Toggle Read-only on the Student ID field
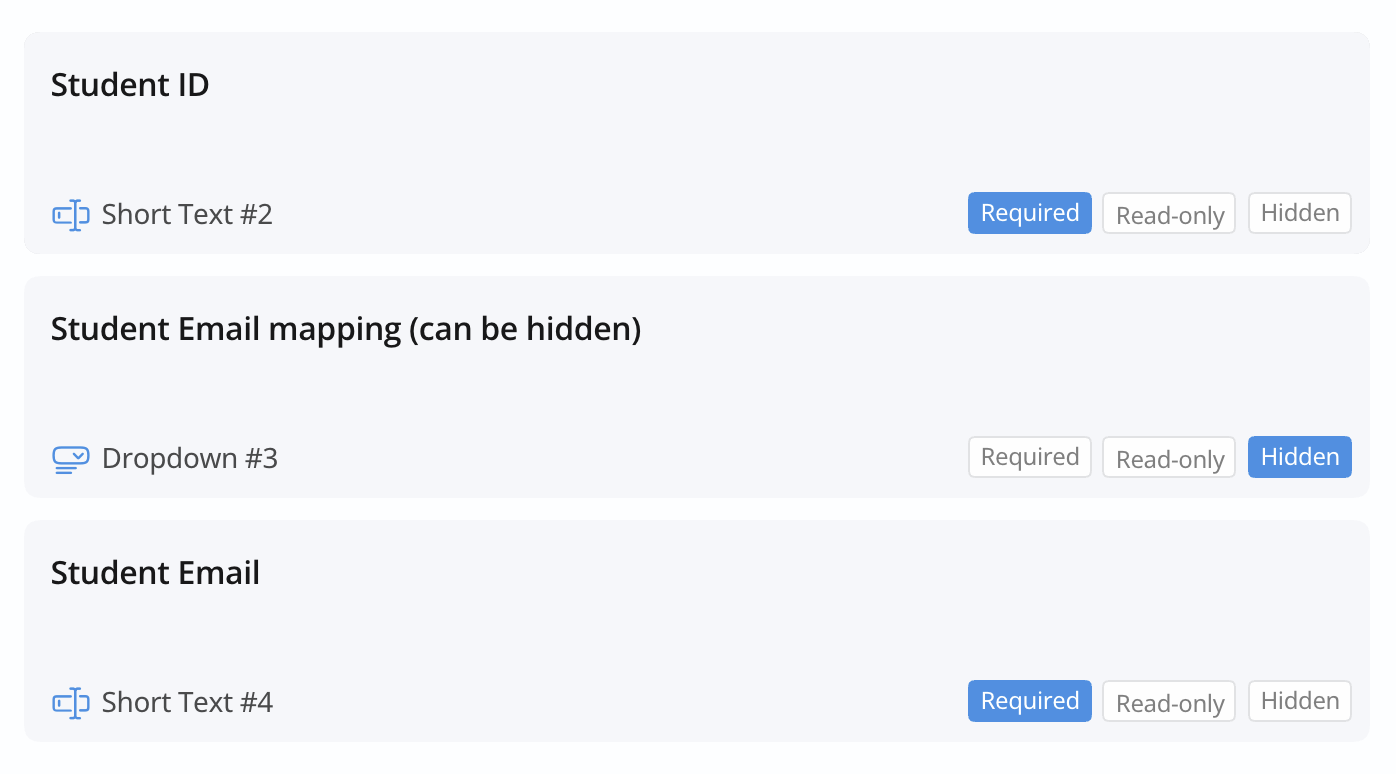This screenshot has height=774, width=1396. click(x=1169, y=214)
